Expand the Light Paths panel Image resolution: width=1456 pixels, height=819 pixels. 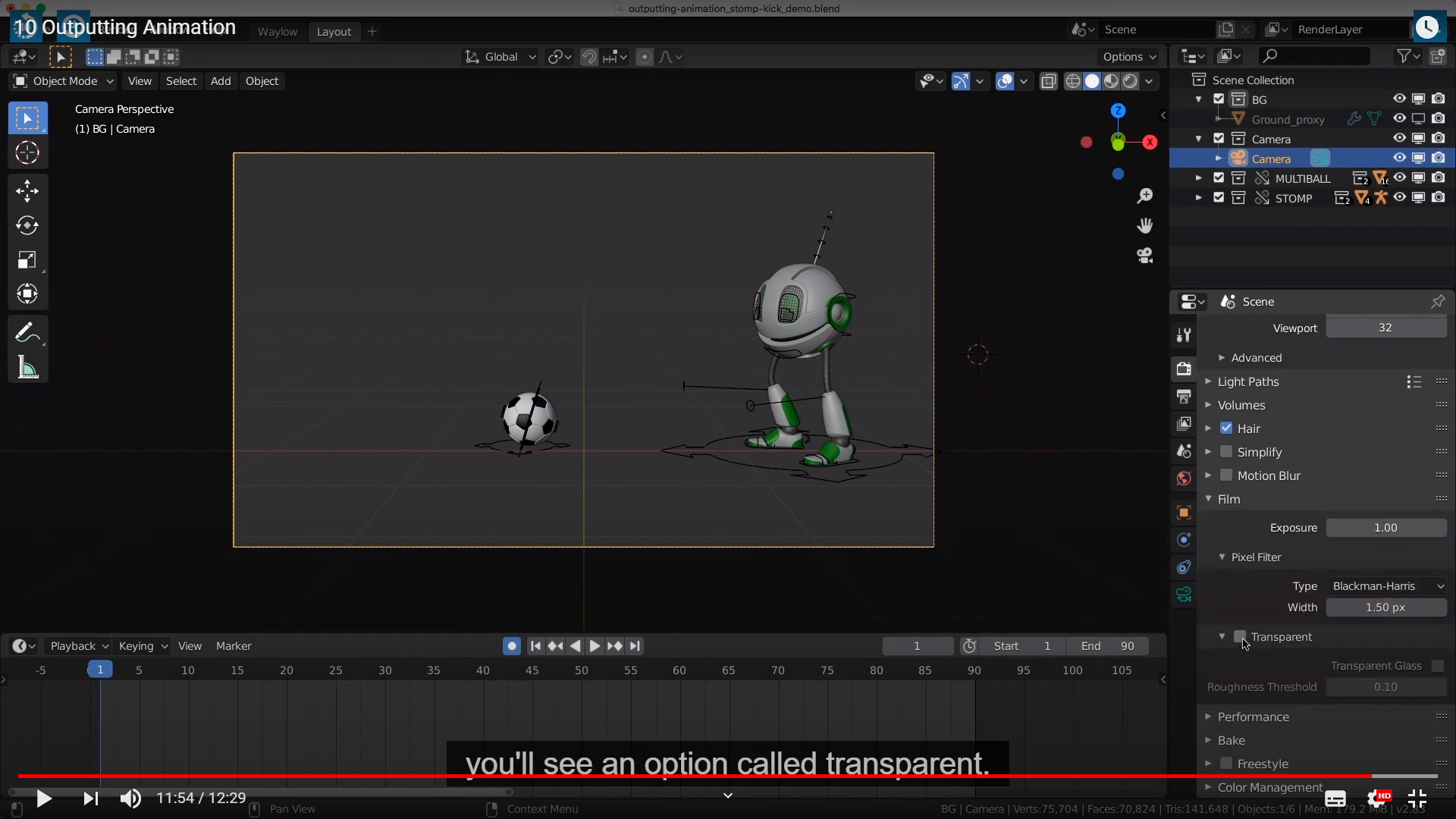click(x=1248, y=381)
